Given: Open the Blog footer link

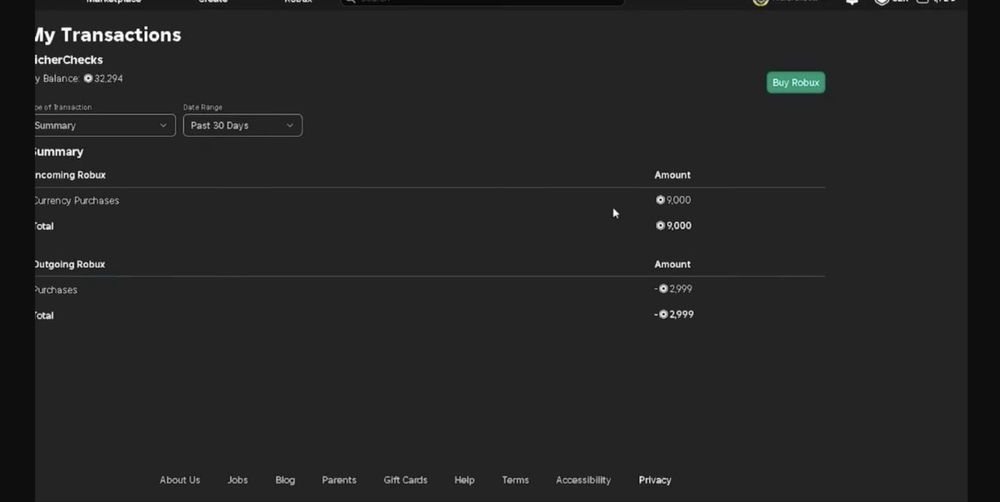Looking at the screenshot, I should pos(285,480).
